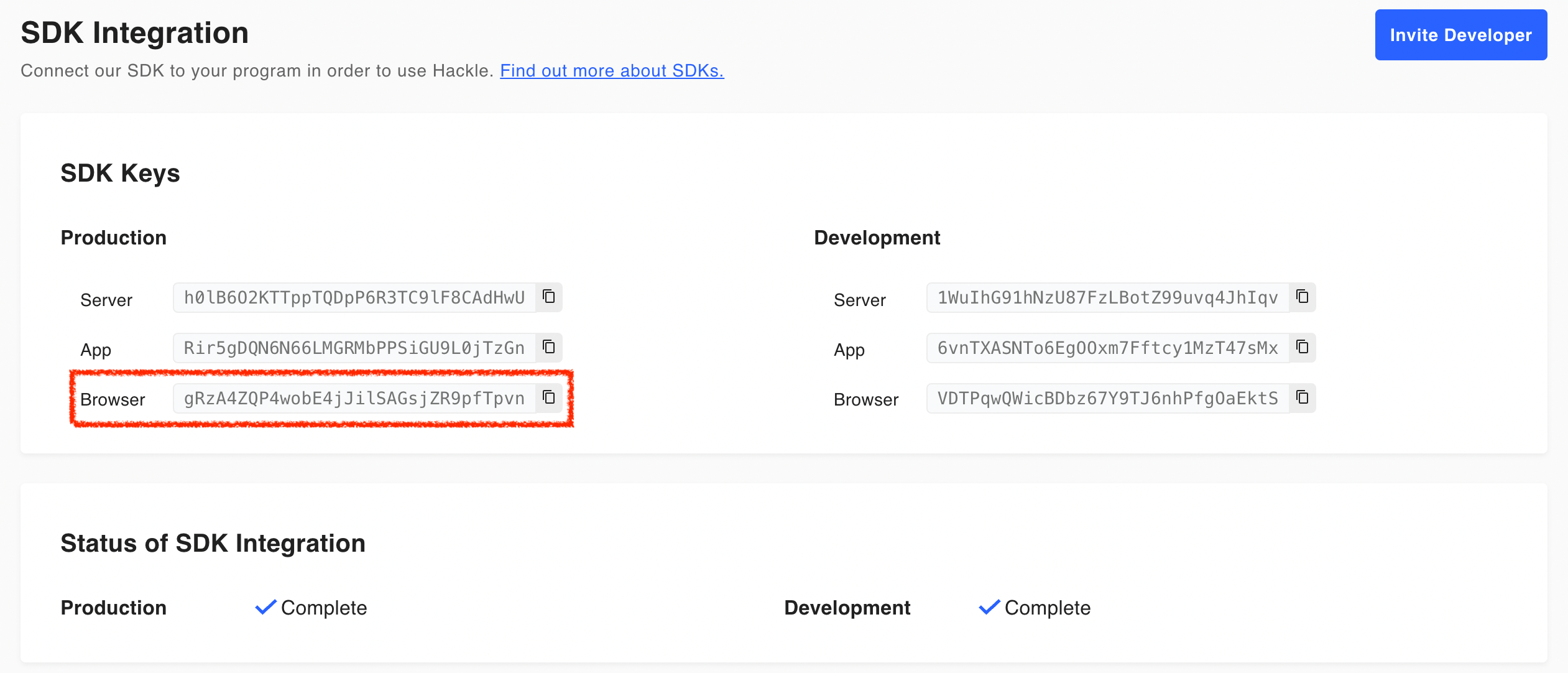
Task: Select the Development Server key field
Action: [1107, 297]
